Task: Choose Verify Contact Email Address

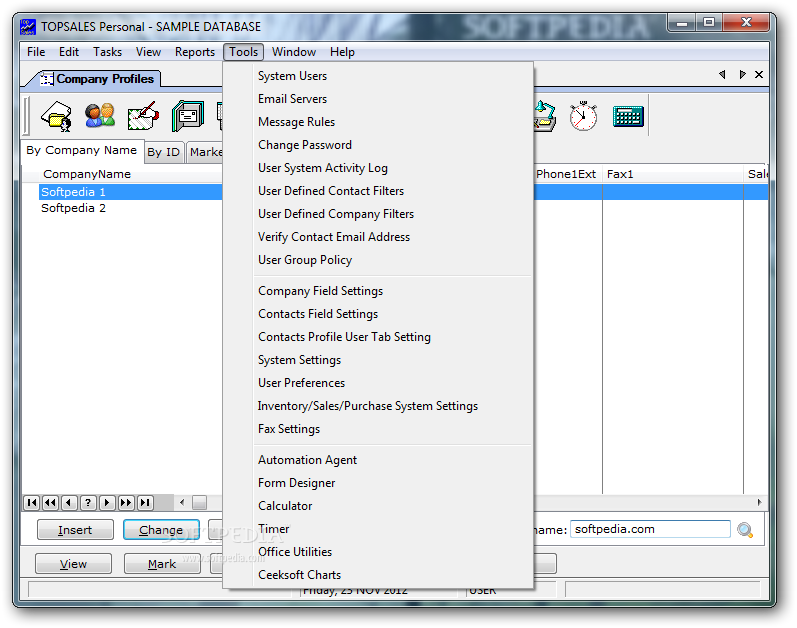Action: point(379,237)
